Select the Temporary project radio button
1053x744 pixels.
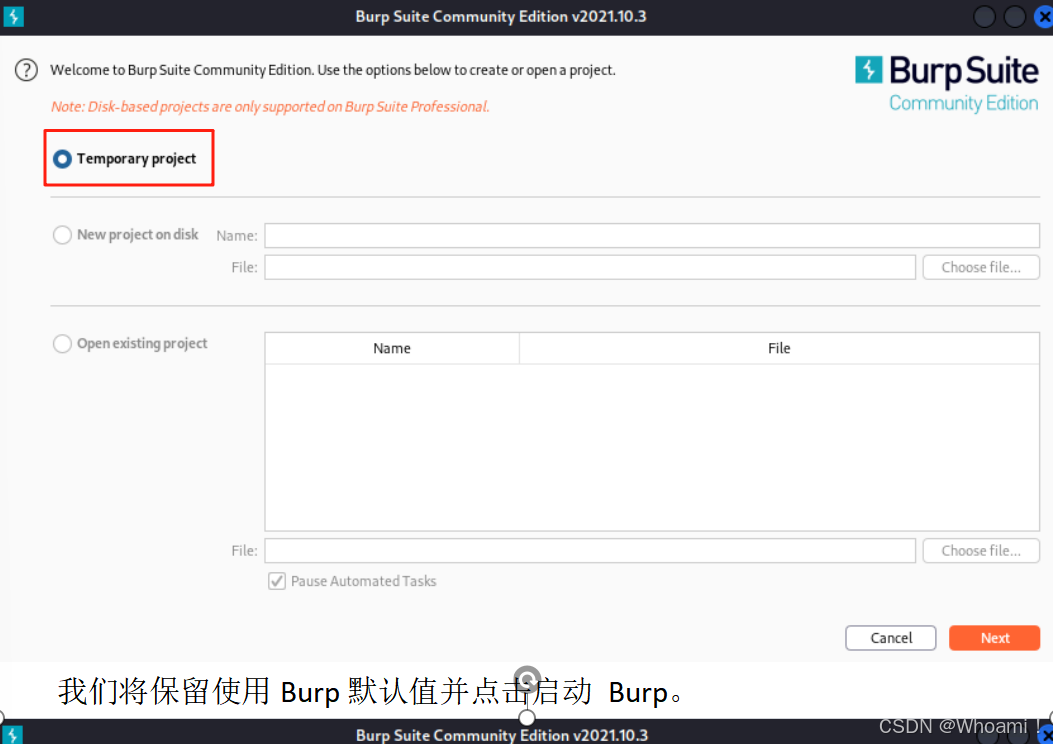coord(62,159)
